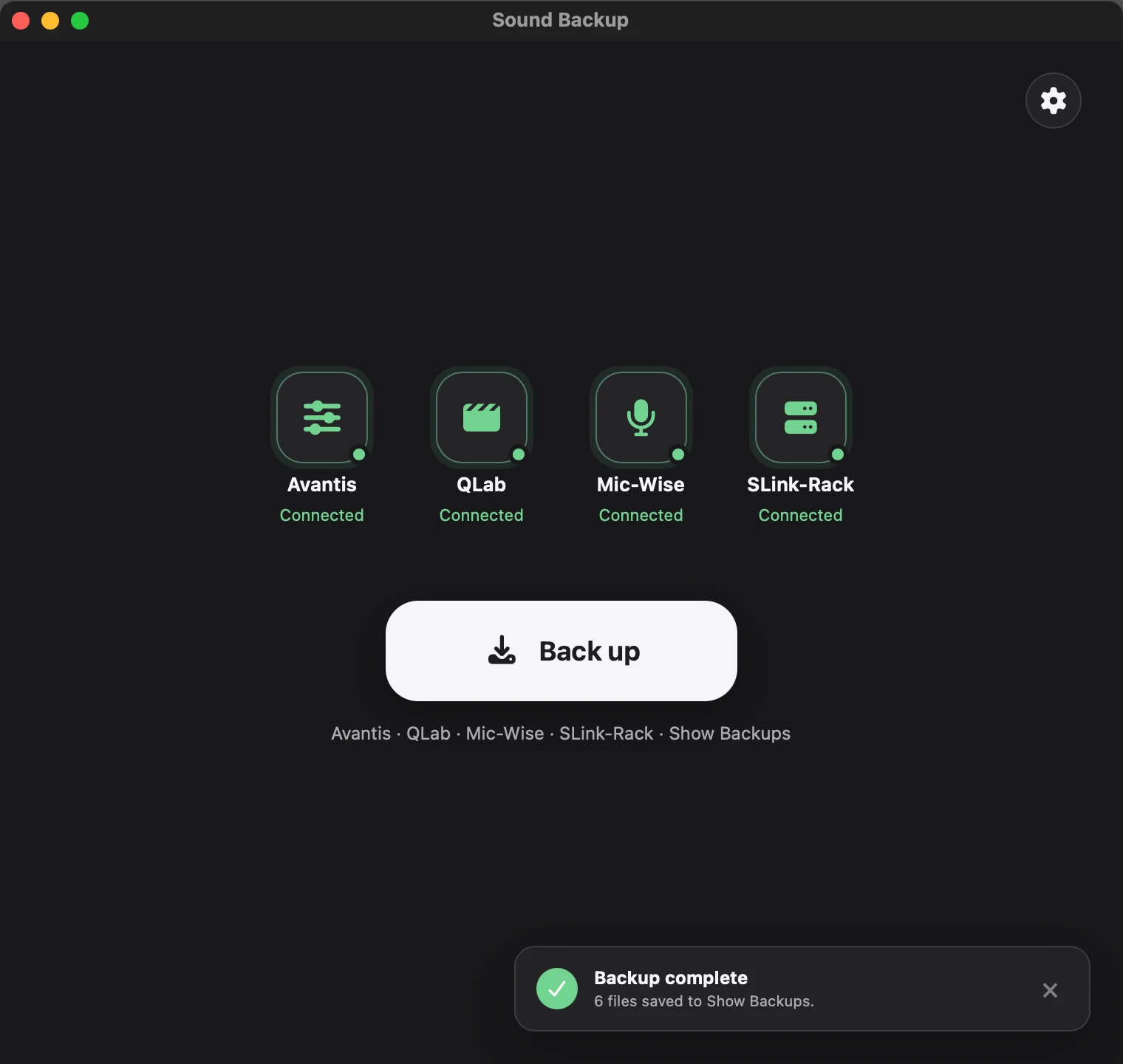
Task: Click the backup summary line below Back up
Action: [561, 734]
